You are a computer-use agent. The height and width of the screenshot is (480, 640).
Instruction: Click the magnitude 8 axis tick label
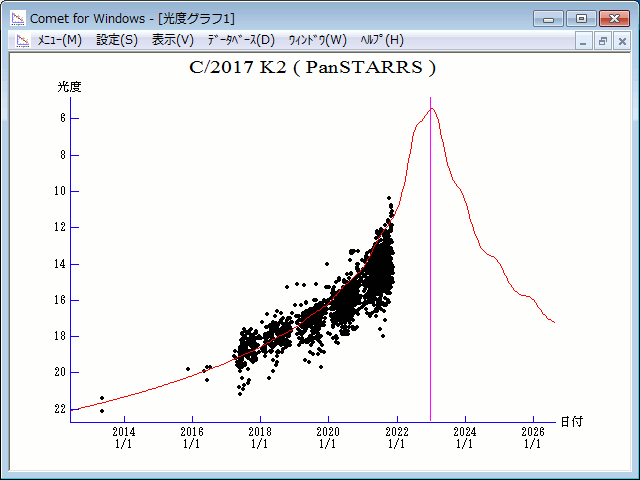point(63,155)
